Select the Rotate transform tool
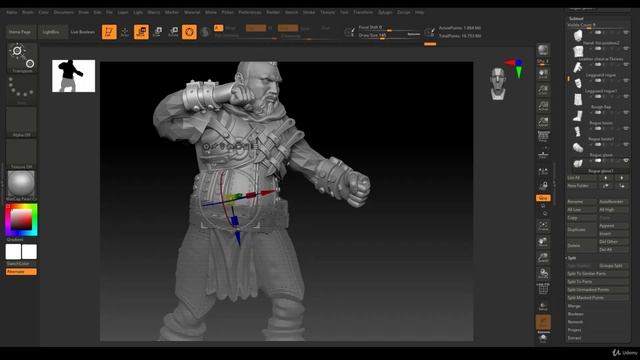Viewport: 640px width, 360px height. (173, 32)
